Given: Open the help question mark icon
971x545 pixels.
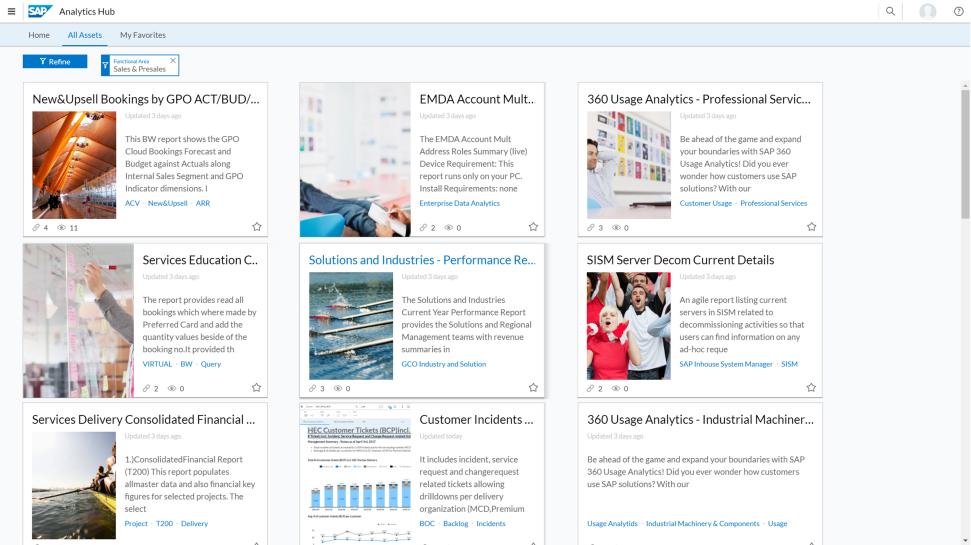Looking at the screenshot, I should (959, 11).
